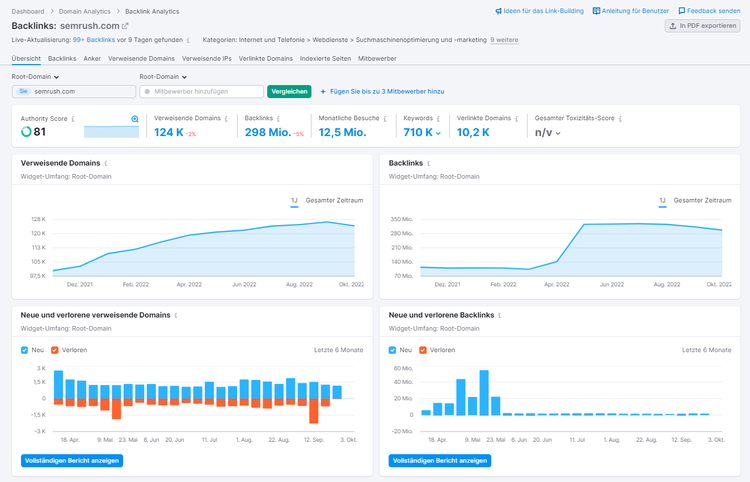750x482 pixels.
Task: Click the 298 Mio. backlinks value
Action: [x=268, y=132]
